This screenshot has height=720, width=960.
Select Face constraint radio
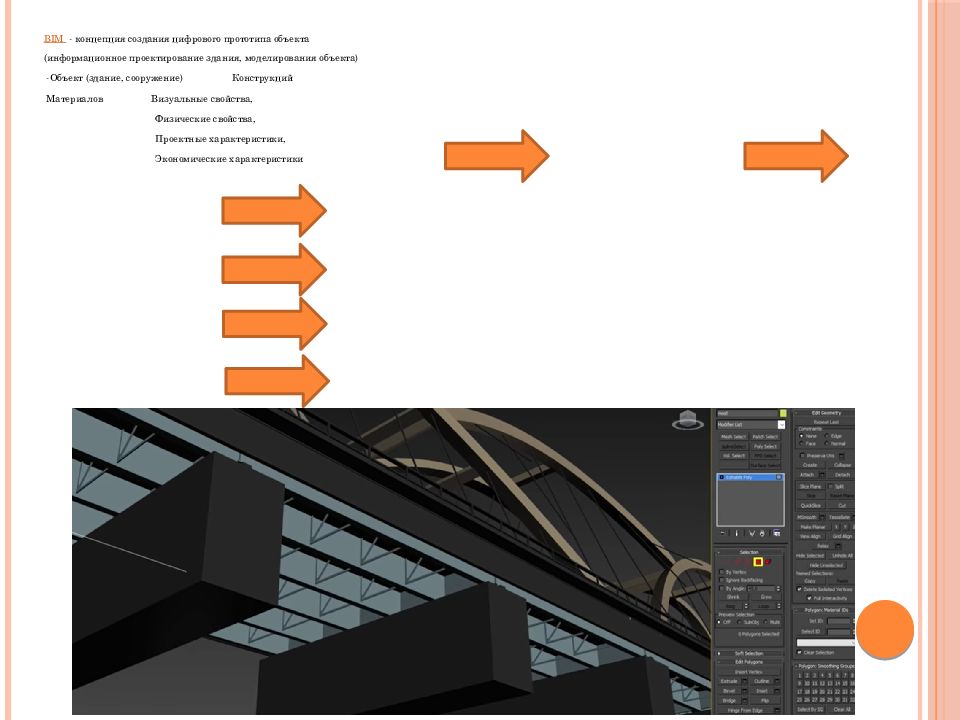click(x=801, y=443)
